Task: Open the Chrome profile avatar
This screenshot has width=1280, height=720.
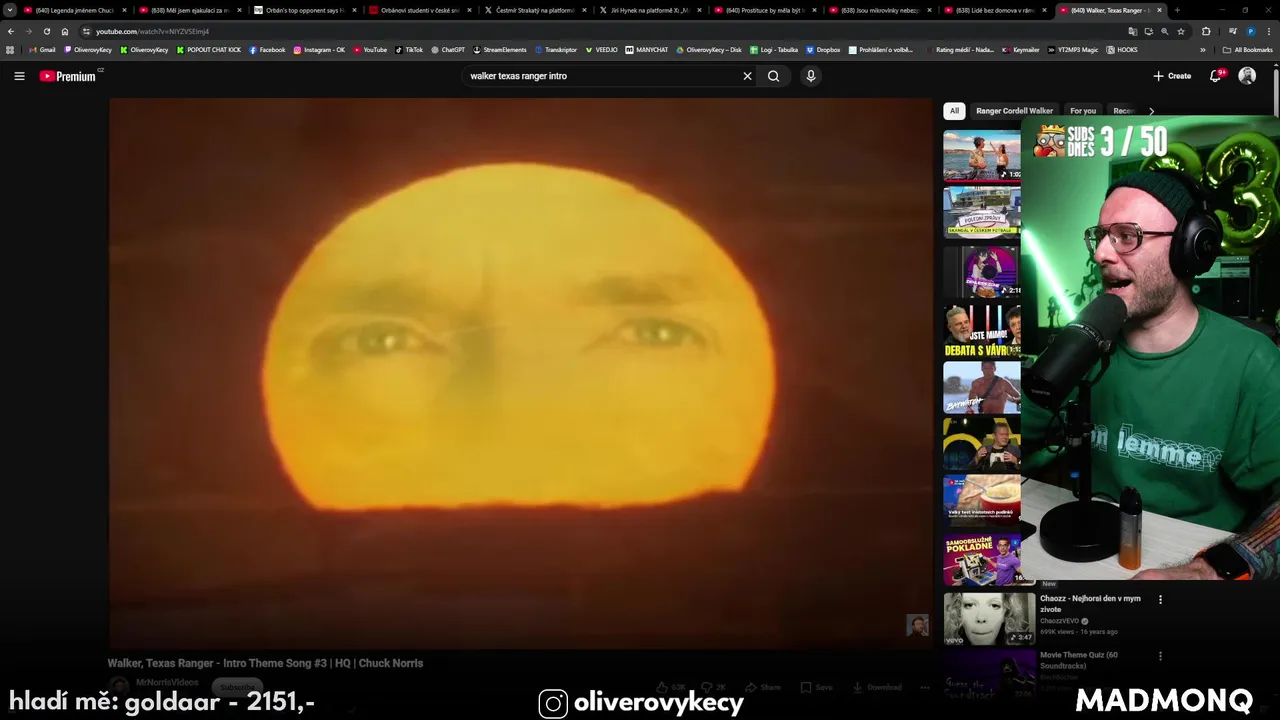Action: click(x=1251, y=31)
